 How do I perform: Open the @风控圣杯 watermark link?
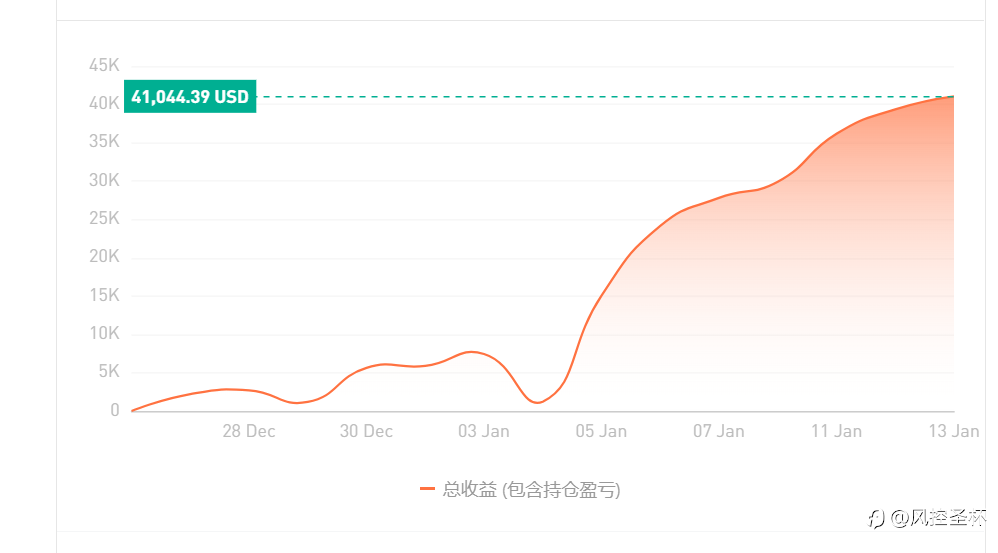[x=938, y=518]
